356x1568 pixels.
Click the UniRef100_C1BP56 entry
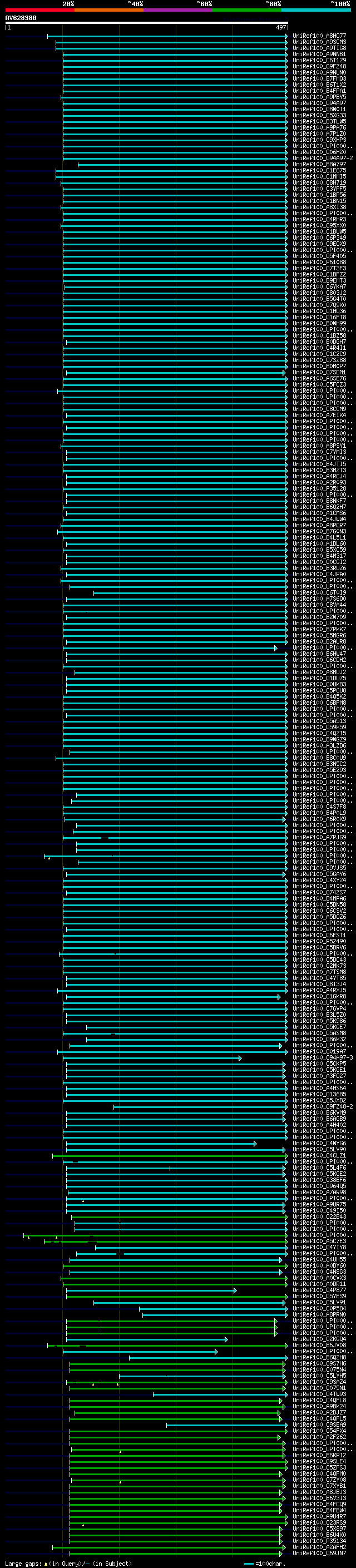pos(319,195)
